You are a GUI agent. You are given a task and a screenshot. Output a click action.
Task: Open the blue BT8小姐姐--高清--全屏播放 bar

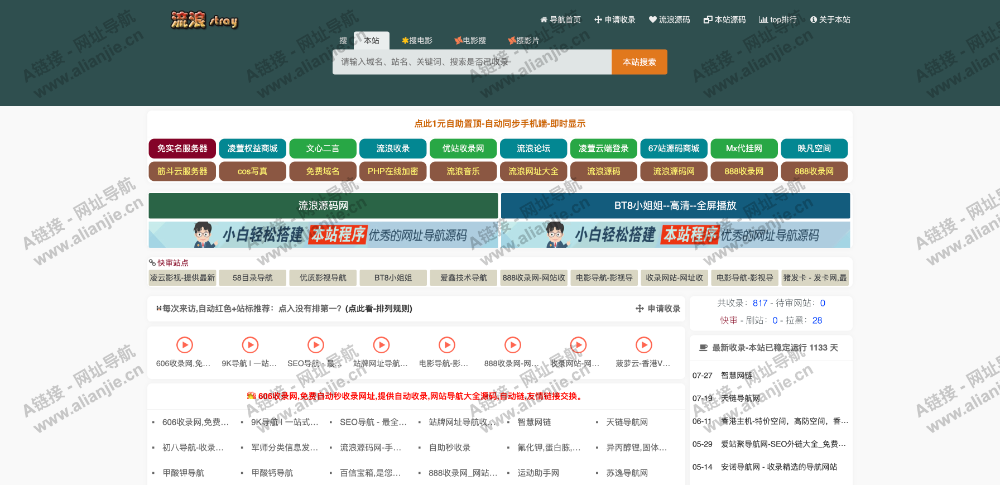coord(675,206)
